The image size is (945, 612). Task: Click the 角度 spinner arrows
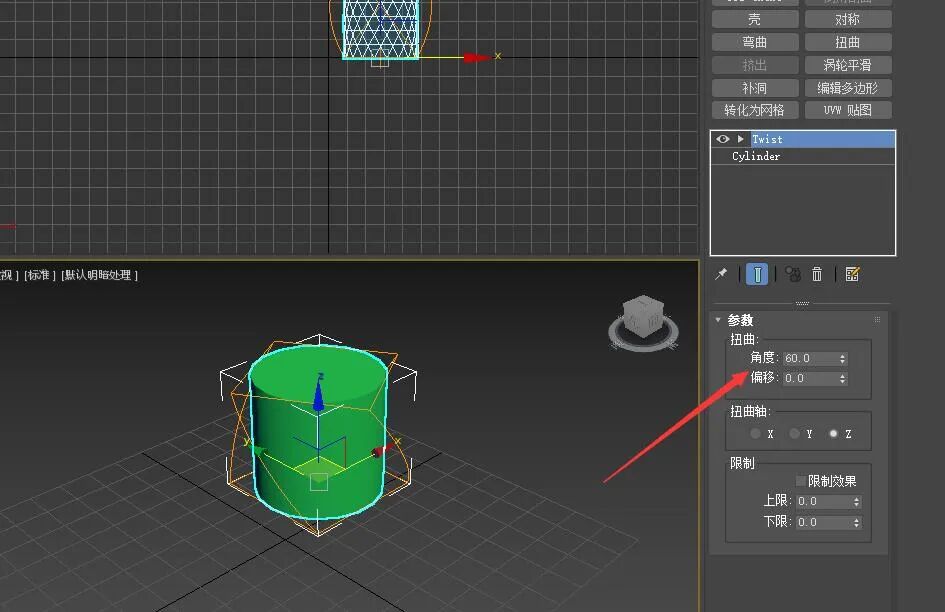843,359
